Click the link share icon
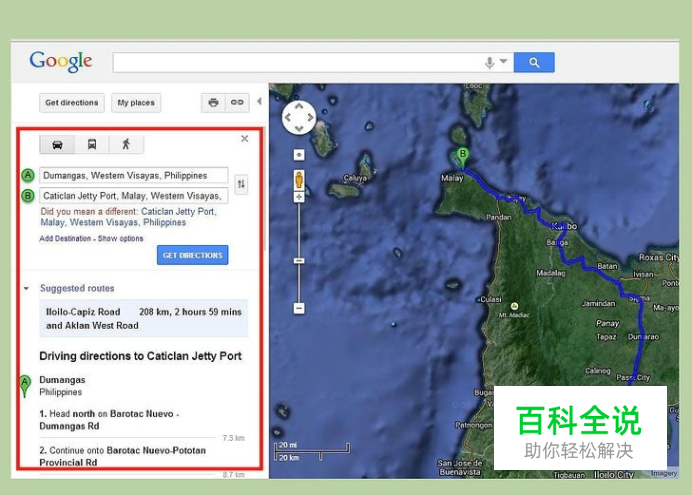692x495 pixels. pyautogui.click(x=237, y=103)
